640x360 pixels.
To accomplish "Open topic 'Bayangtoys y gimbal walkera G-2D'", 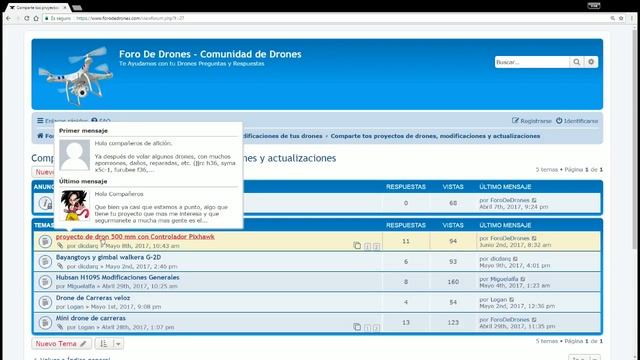I will click(108, 257).
